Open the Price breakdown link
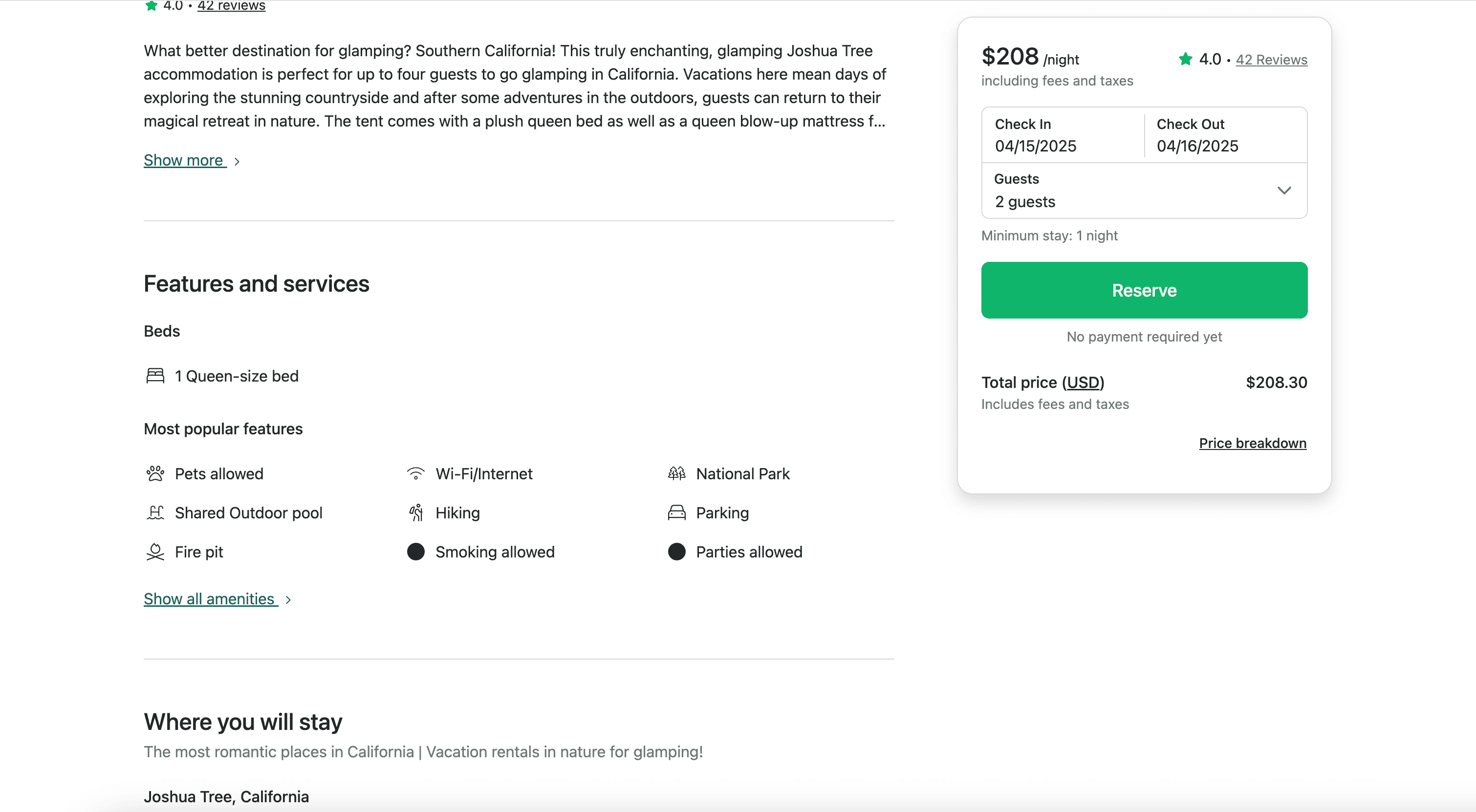The height and width of the screenshot is (812, 1476). pos(1253,443)
